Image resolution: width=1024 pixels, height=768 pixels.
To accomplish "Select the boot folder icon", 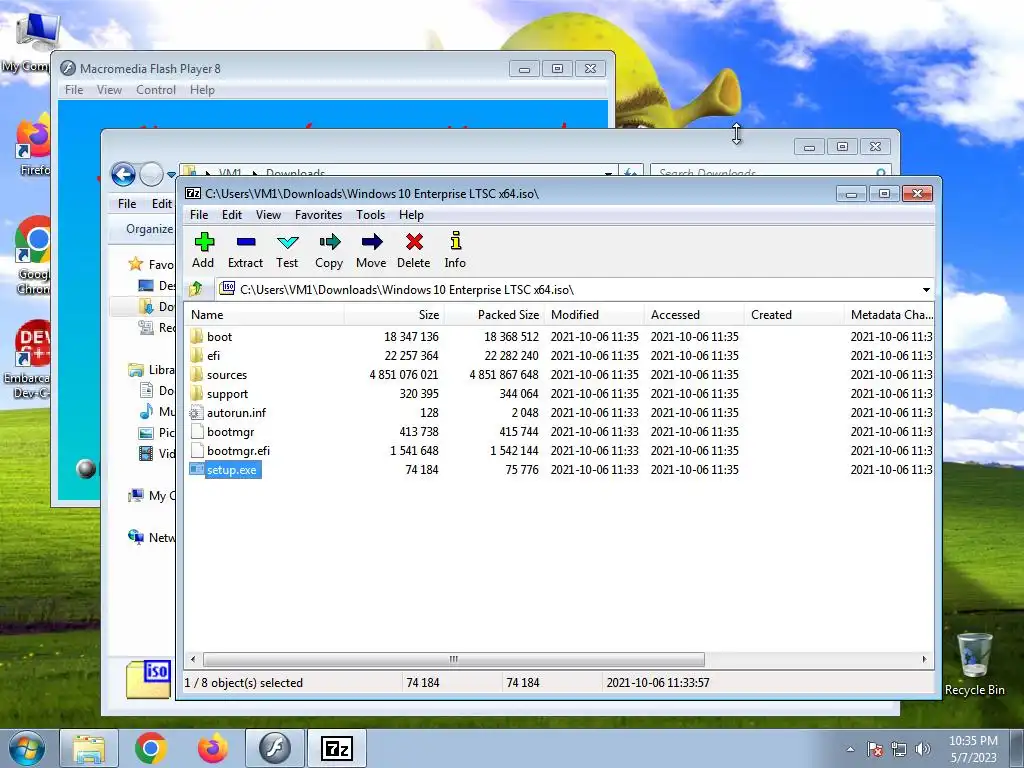I will point(197,336).
